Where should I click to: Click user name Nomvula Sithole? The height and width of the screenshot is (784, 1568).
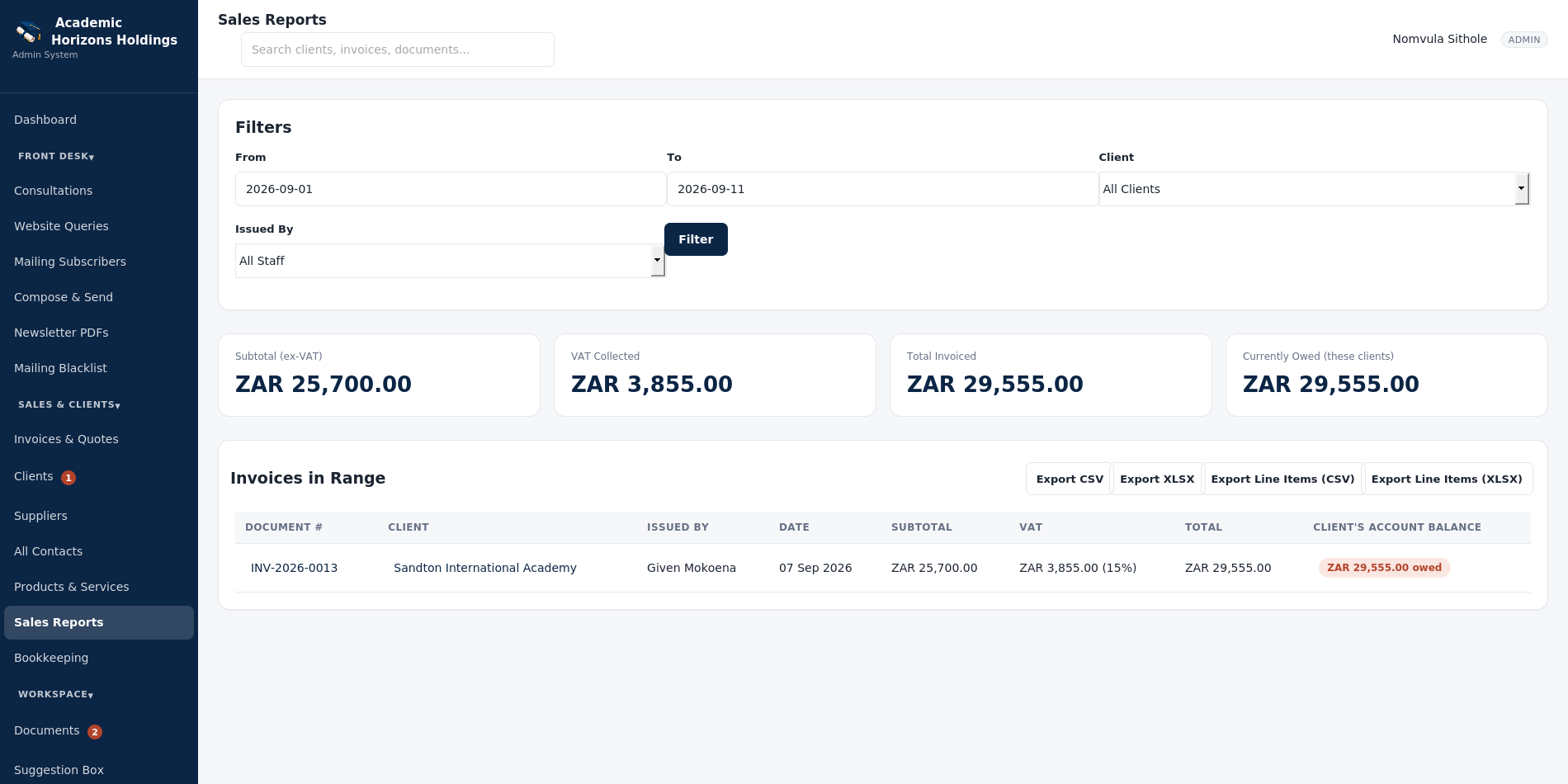(1439, 39)
